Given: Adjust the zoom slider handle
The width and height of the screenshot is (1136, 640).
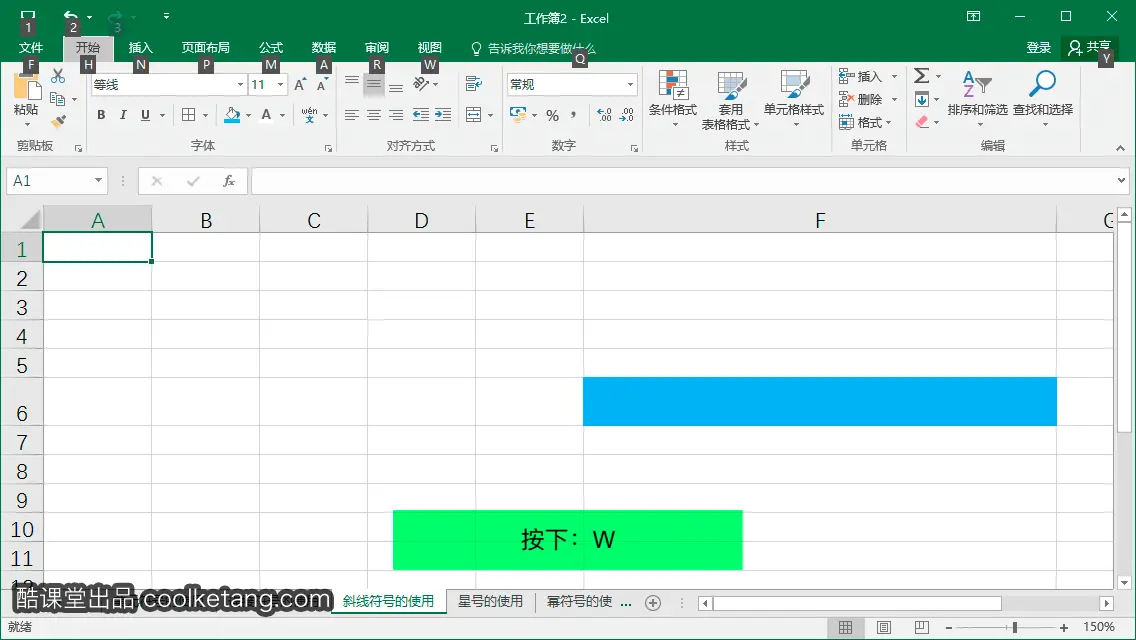Looking at the screenshot, I should 1015,627.
